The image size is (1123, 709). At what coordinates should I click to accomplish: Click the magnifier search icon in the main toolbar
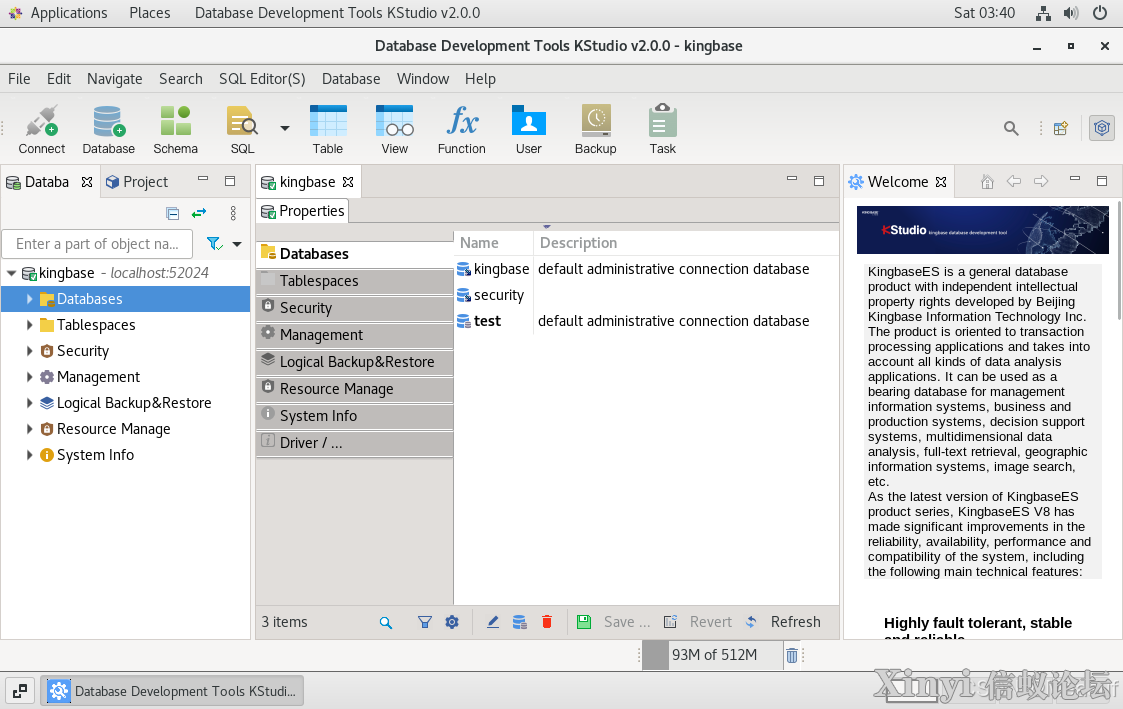pyautogui.click(x=1011, y=128)
